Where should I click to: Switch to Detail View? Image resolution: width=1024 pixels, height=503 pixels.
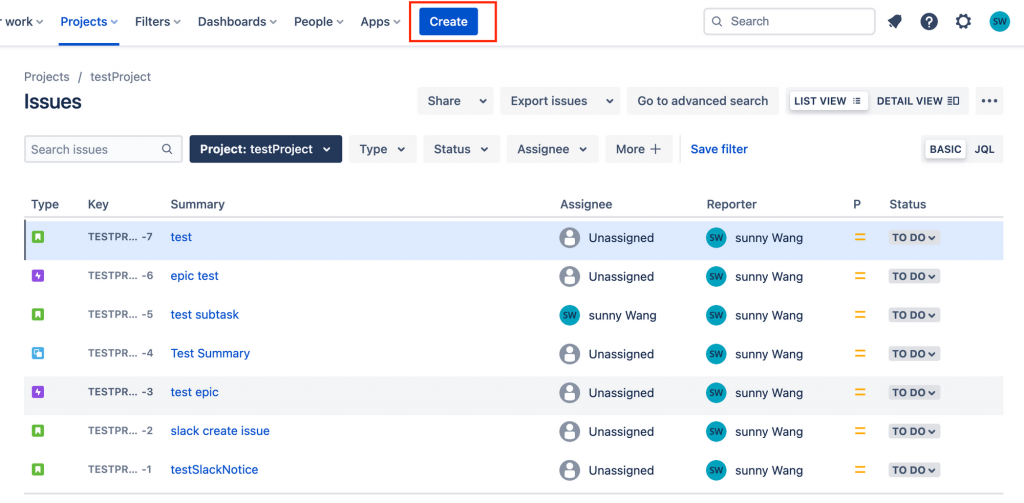(917, 101)
